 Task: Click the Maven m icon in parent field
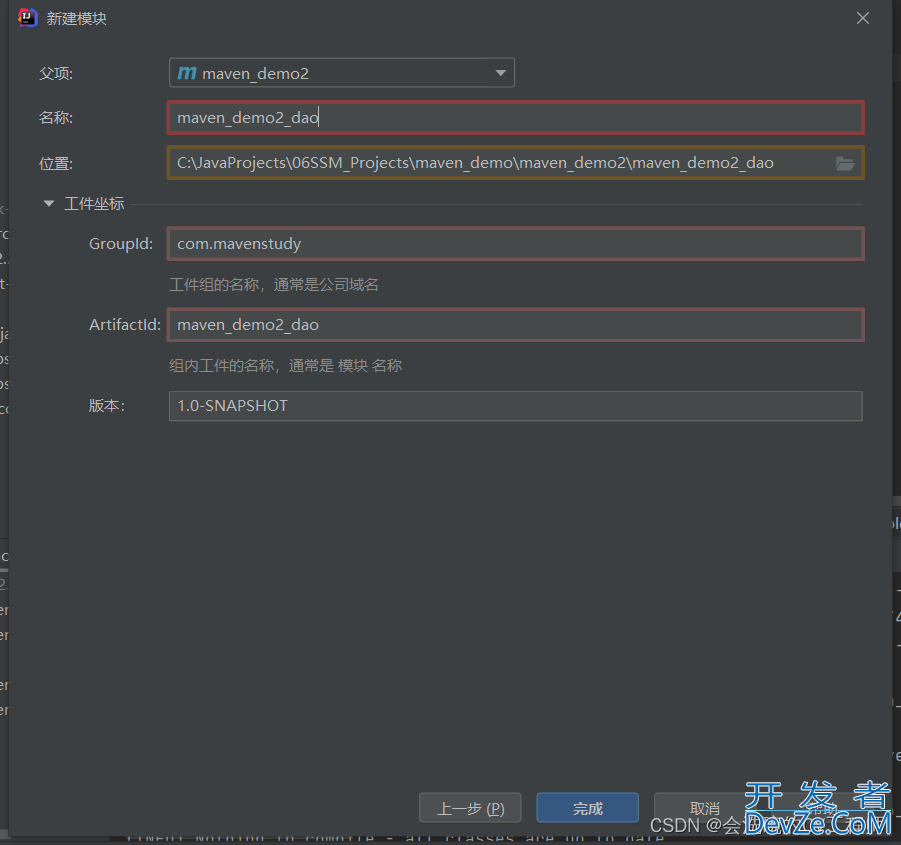click(187, 73)
